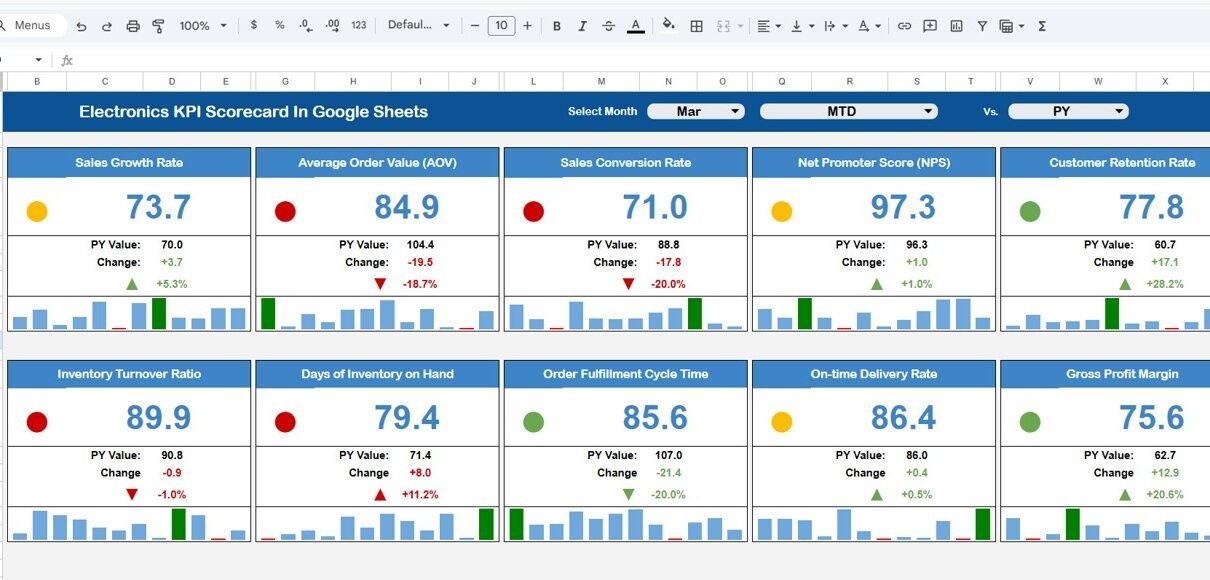Image resolution: width=1210 pixels, height=580 pixels.
Task: Click the font size input field
Action: [x=501, y=26]
